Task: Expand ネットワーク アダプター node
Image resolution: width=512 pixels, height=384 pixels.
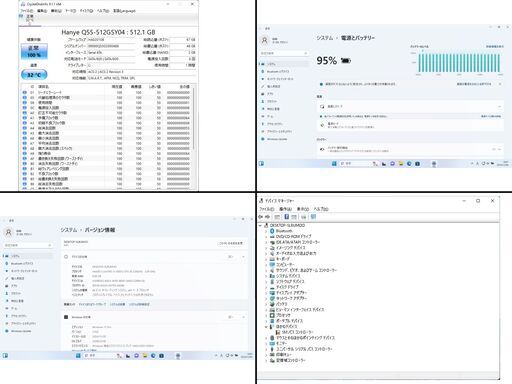Action: coord(266,298)
